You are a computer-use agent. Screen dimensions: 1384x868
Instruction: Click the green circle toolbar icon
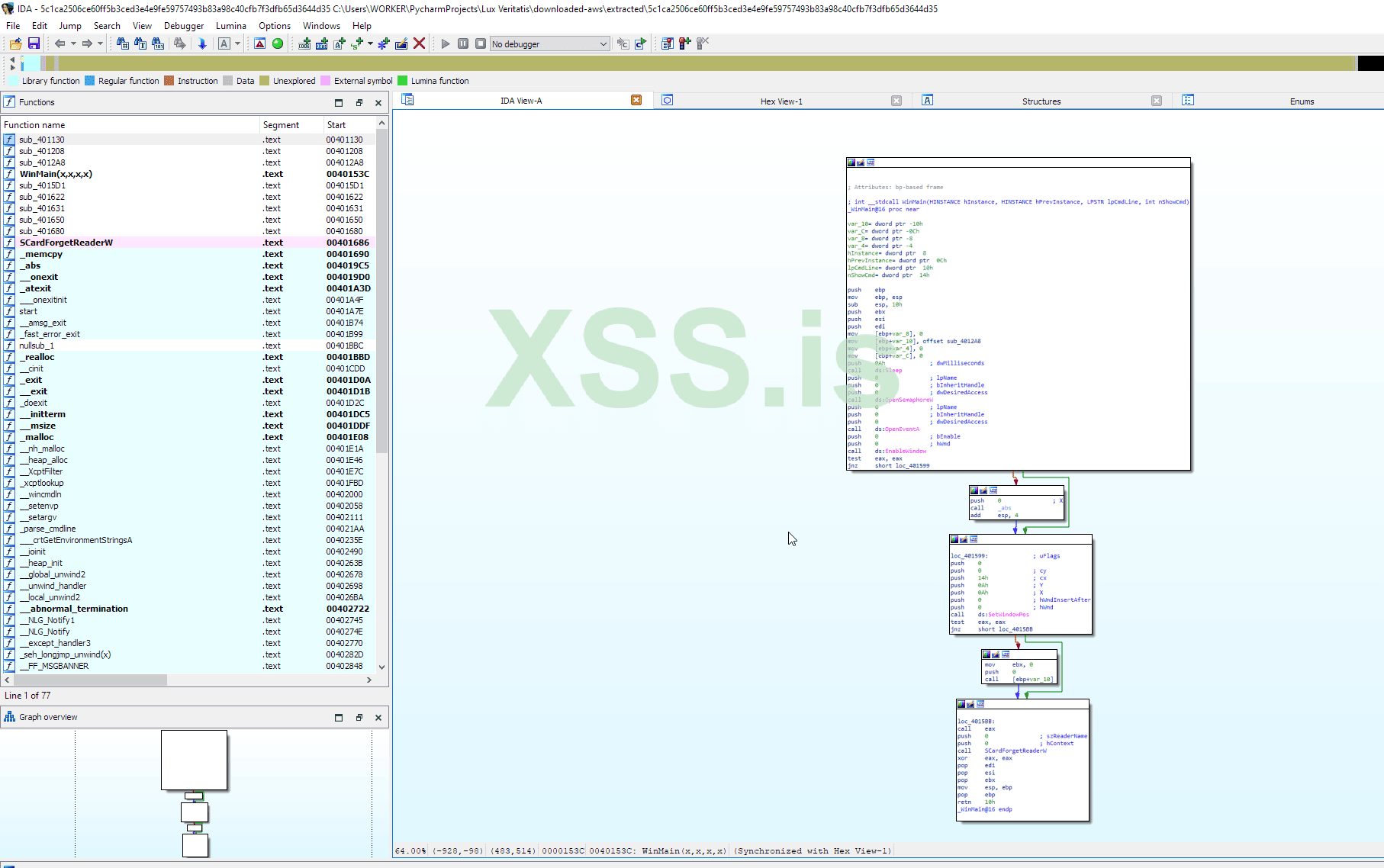[x=278, y=43]
